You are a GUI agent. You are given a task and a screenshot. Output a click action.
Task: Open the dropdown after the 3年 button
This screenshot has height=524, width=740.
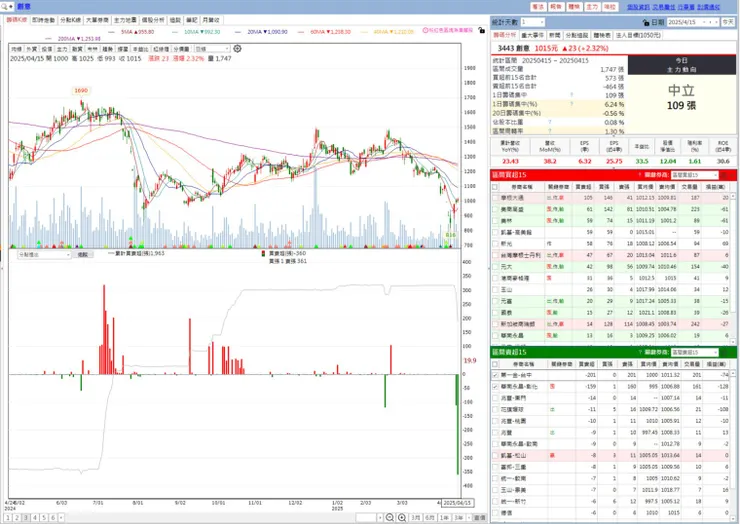pyautogui.click(x=469, y=518)
